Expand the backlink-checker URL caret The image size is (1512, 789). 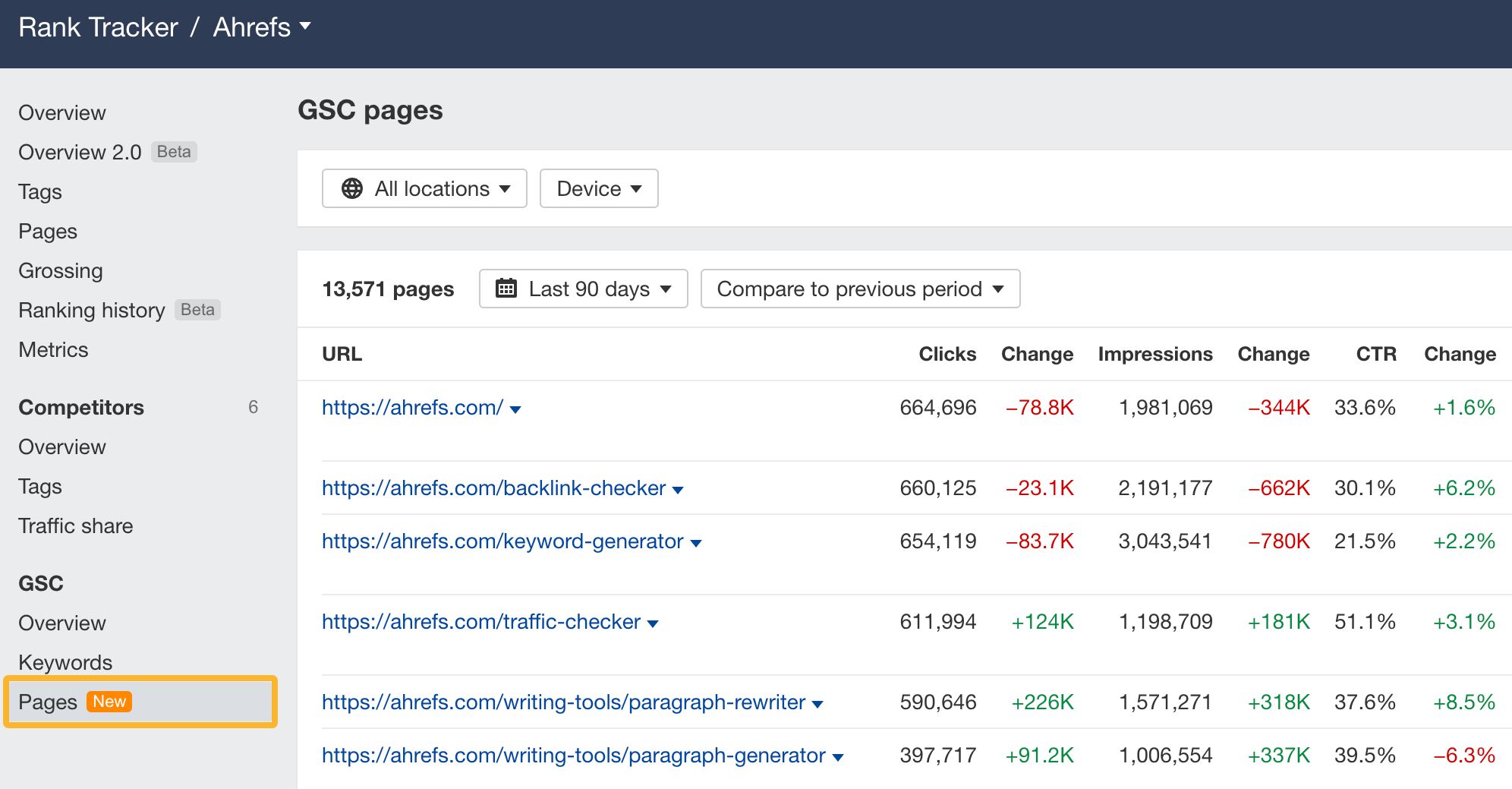[x=678, y=490]
